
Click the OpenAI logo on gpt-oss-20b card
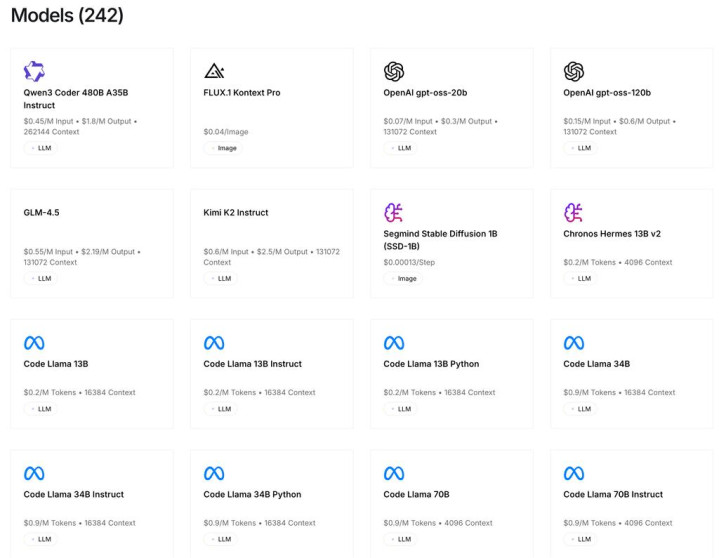394,71
